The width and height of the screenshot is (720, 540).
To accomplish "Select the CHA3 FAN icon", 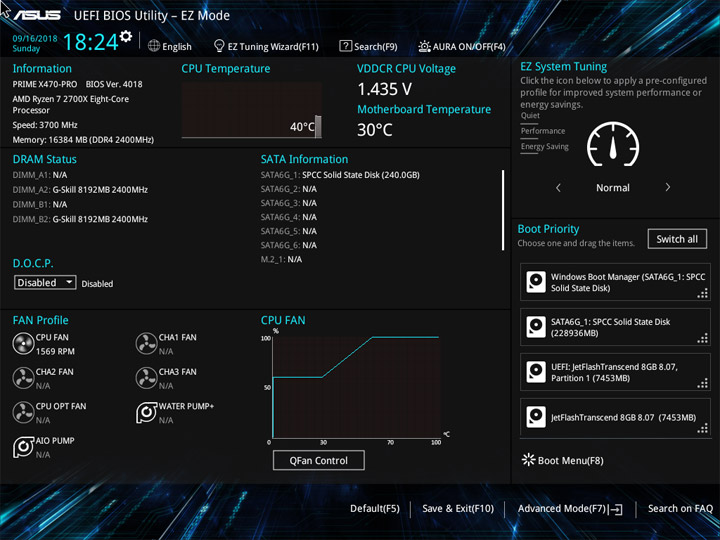I will (x=146, y=378).
